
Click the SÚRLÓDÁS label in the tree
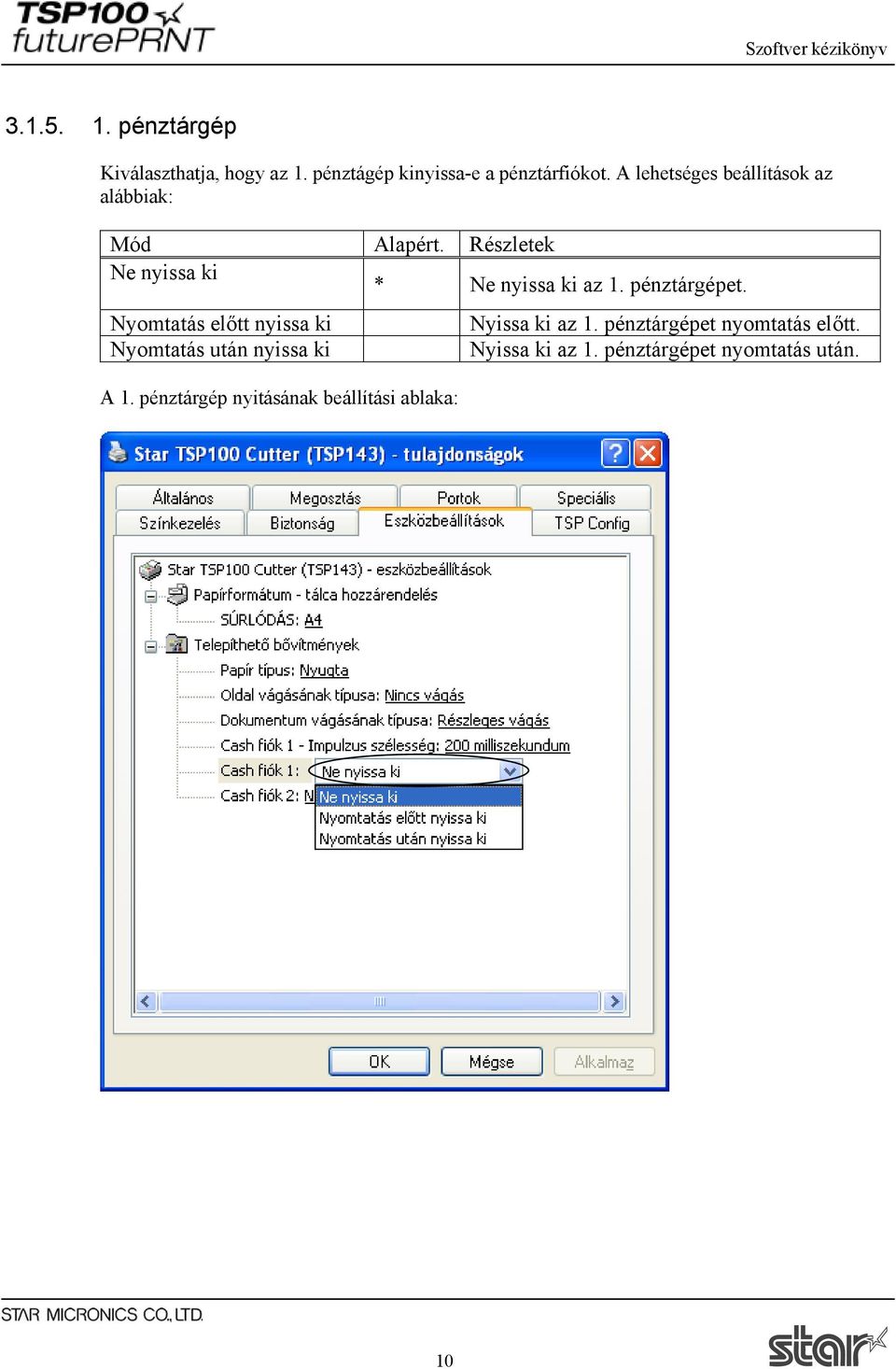tap(259, 620)
